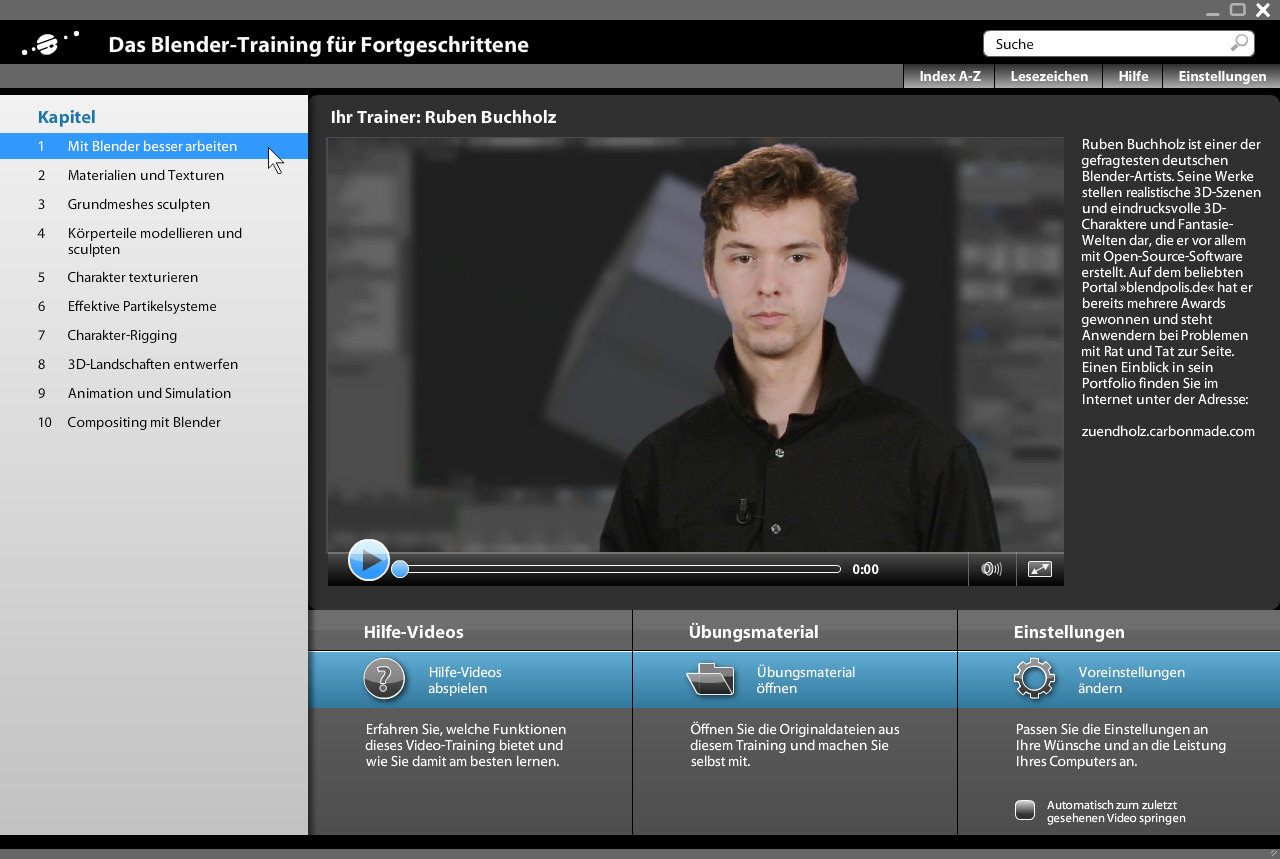Click the planet logo in the header
This screenshot has height=859, width=1280.
[50, 44]
